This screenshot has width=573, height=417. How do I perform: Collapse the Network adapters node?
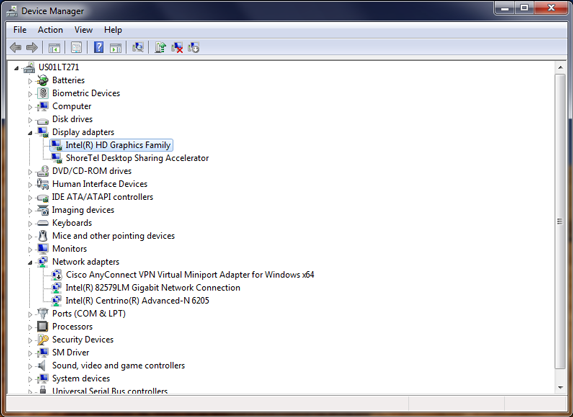[30, 262]
